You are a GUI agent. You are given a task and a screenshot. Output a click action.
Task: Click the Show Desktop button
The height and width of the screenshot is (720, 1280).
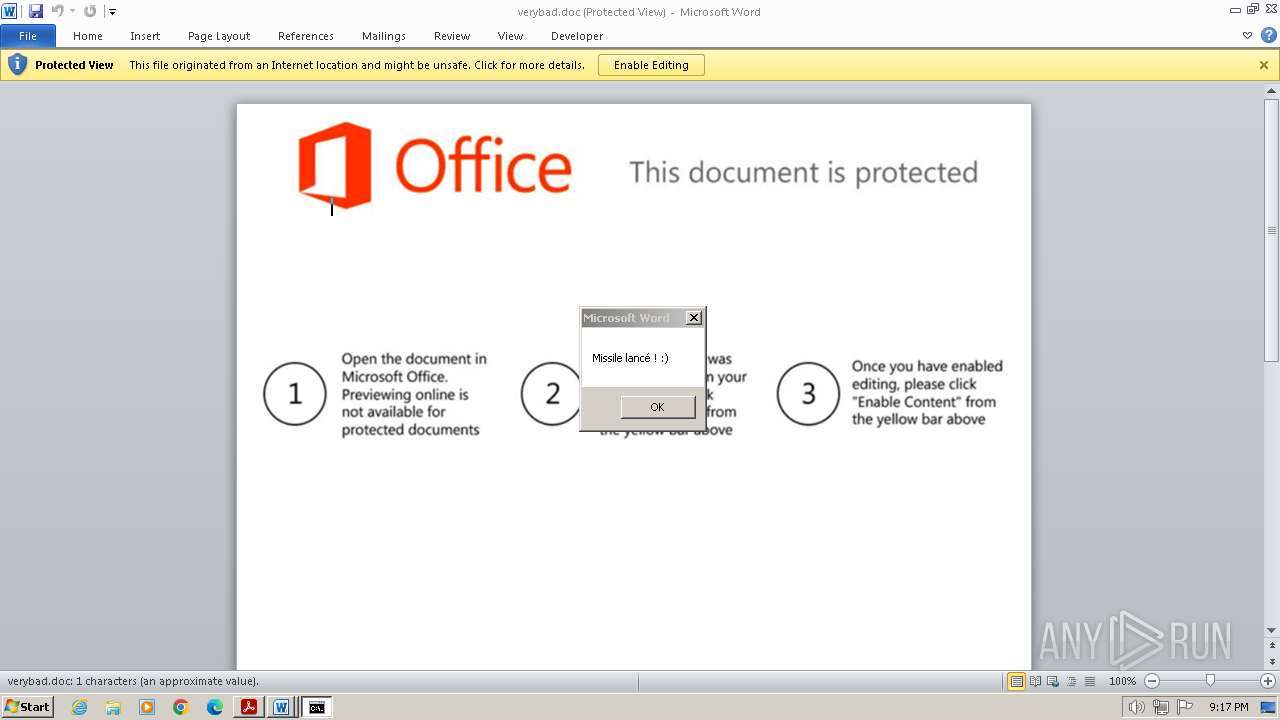click(1269, 707)
